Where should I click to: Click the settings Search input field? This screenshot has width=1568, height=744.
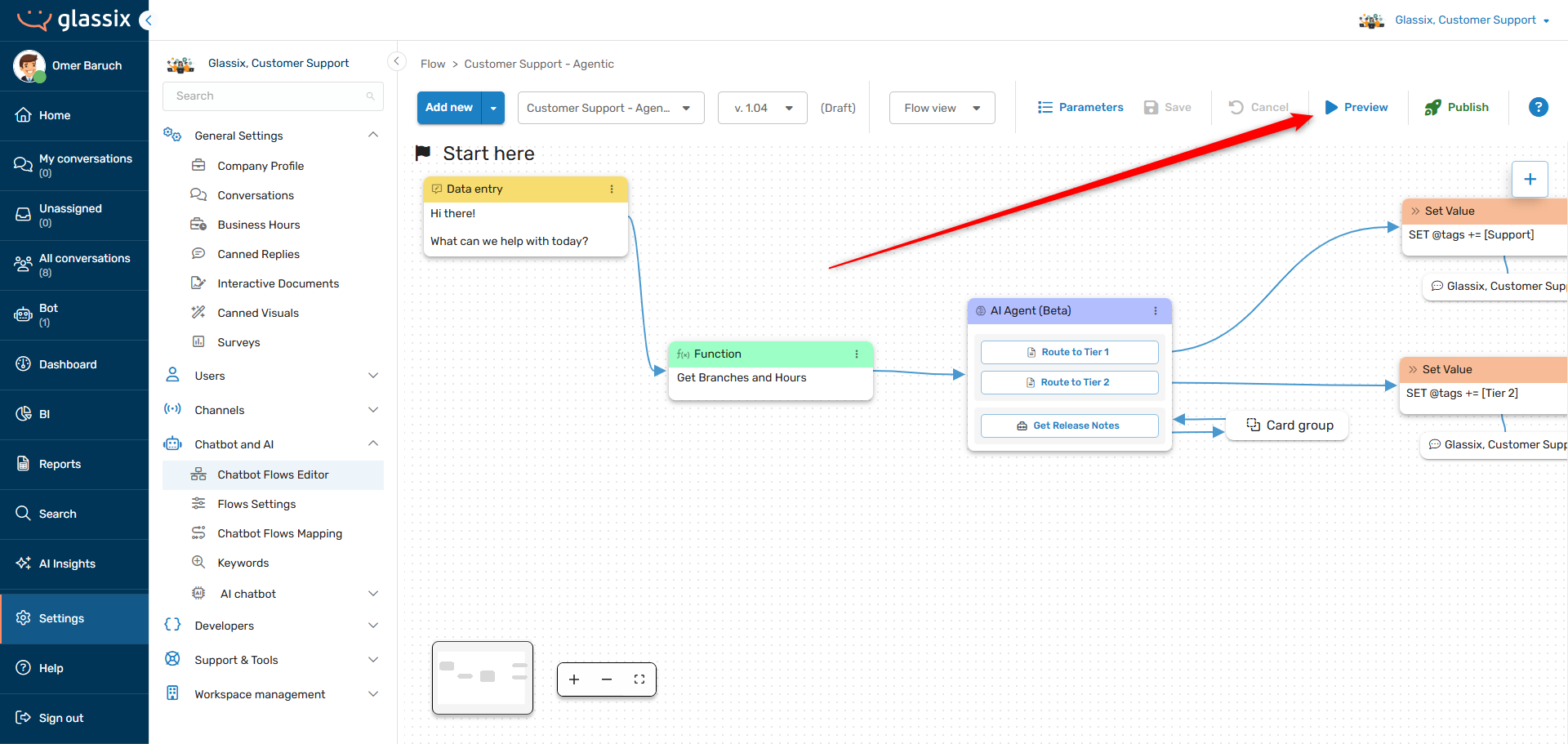point(273,96)
